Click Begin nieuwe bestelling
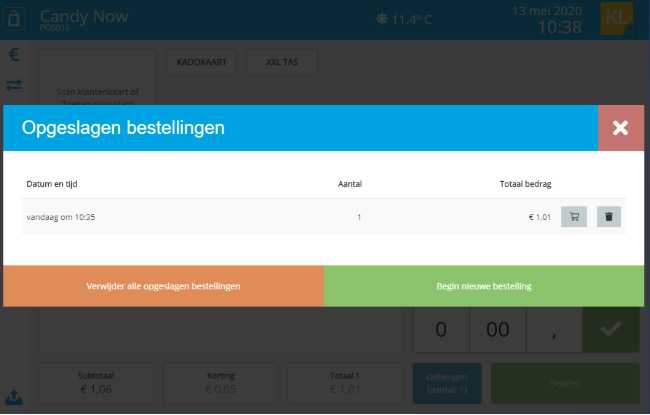The image size is (650, 415). pyautogui.click(x=484, y=286)
